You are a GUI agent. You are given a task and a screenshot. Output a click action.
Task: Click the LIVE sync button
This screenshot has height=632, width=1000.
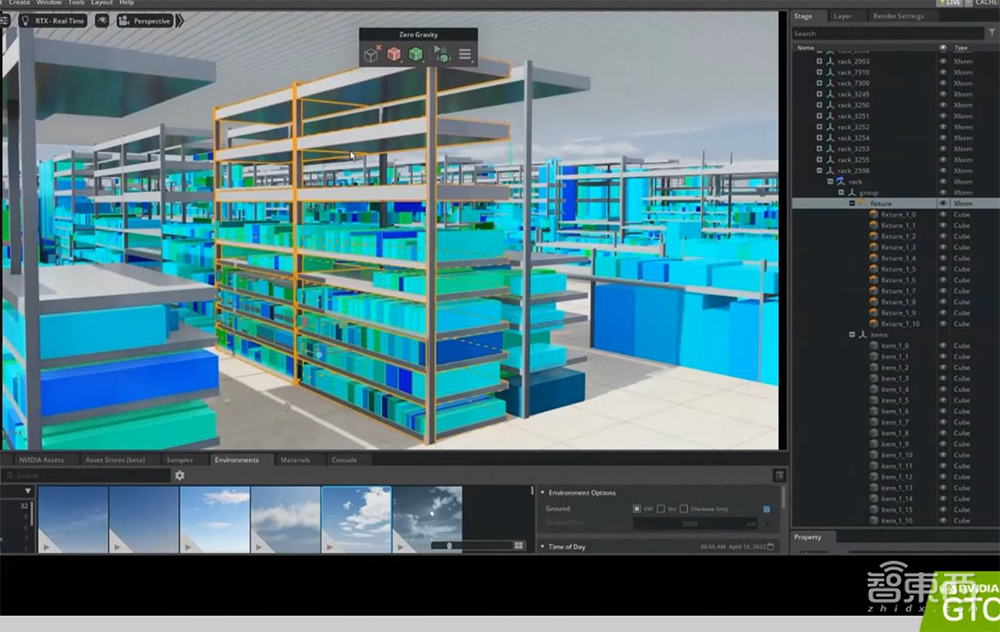pos(950,3)
